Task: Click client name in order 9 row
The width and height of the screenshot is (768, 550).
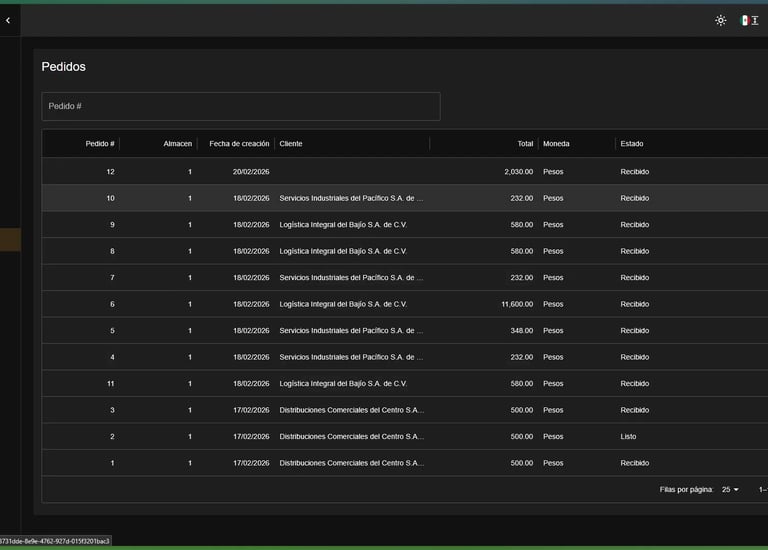Action: [x=343, y=225]
